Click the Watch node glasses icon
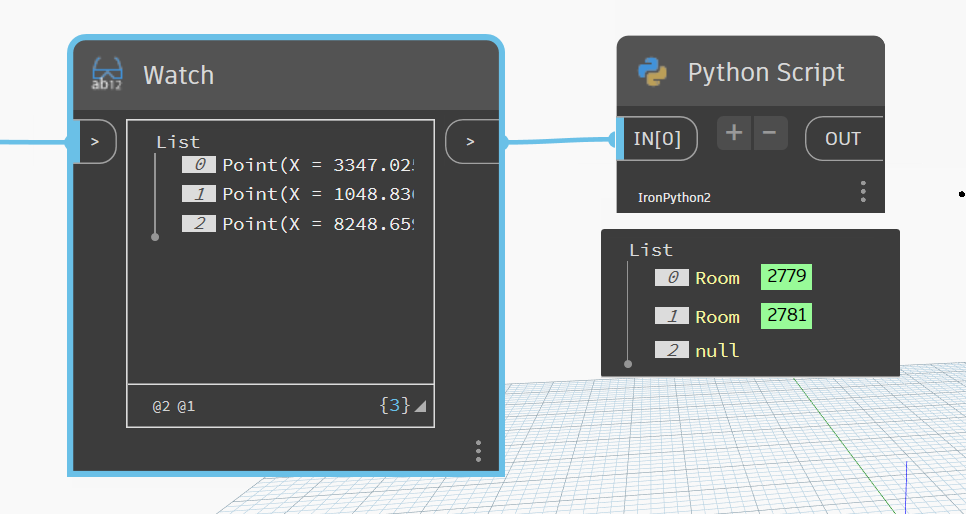Viewport: 966px width, 514px height. 107,74
